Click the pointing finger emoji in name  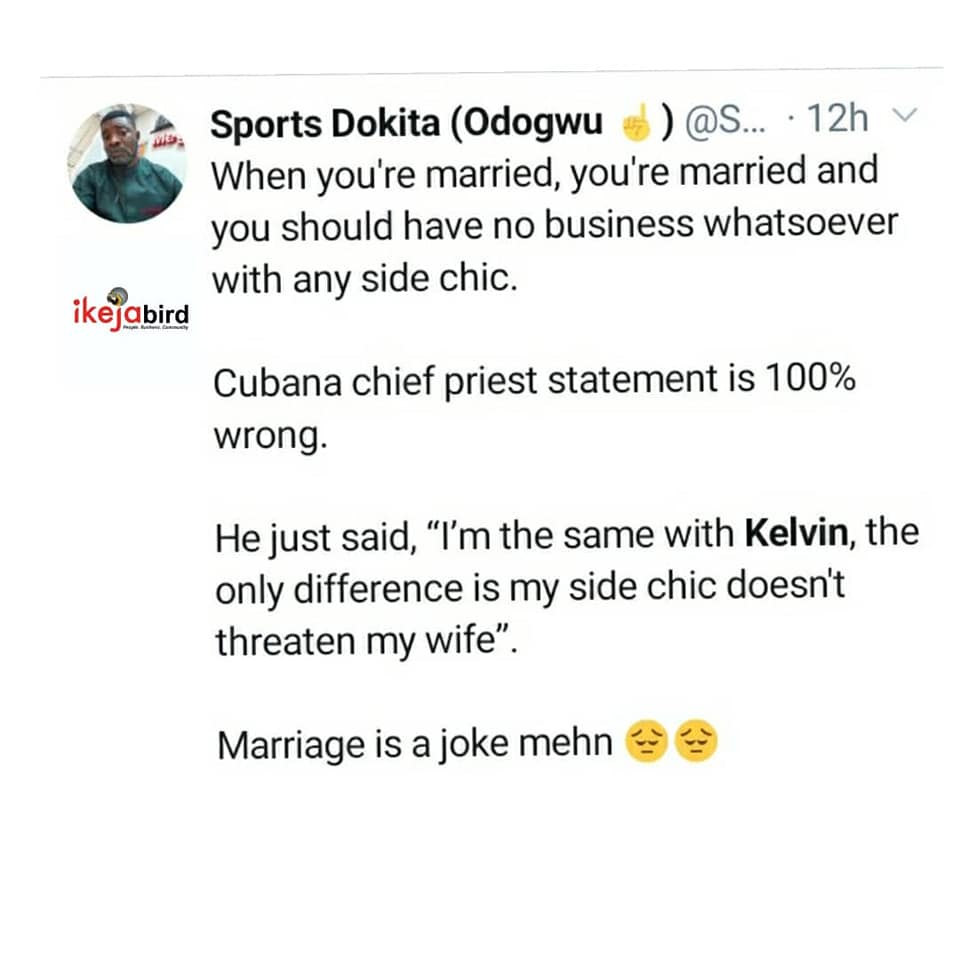[x=635, y=124]
